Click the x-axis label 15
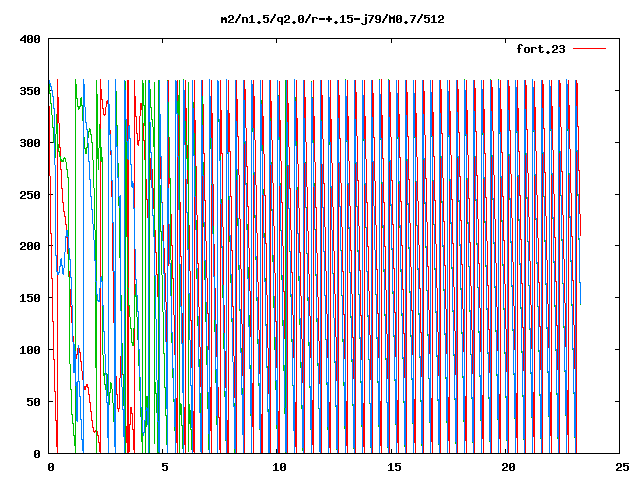This screenshot has width=640, height=480. [x=394, y=467]
